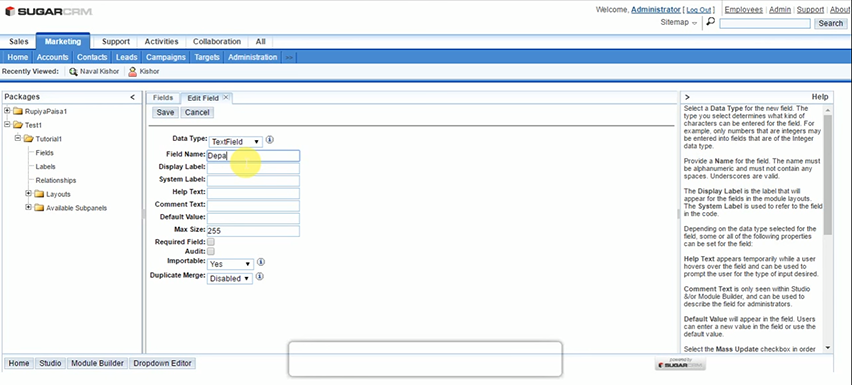Collapse the Test1 package node
This screenshot has height=385, width=852.
click(x=7, y=124)
